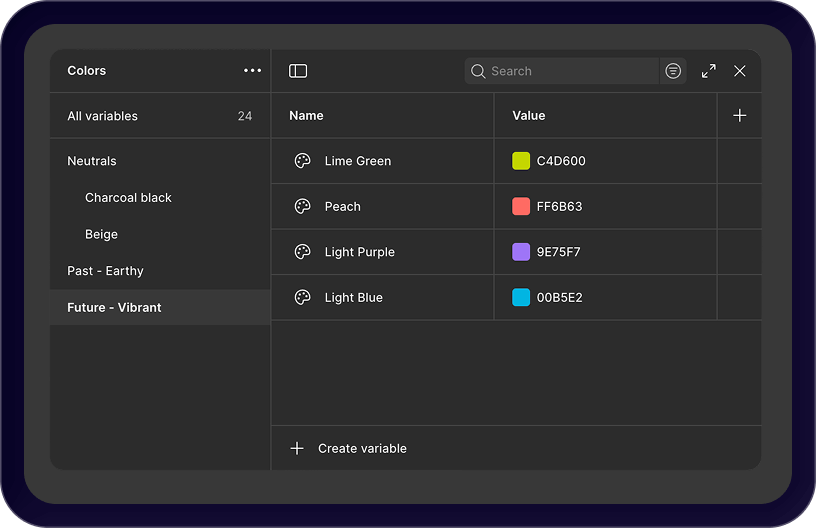Open the Peach FF6B63 color swatch
This screenshot has width=816, height=528.
[521, 207]
